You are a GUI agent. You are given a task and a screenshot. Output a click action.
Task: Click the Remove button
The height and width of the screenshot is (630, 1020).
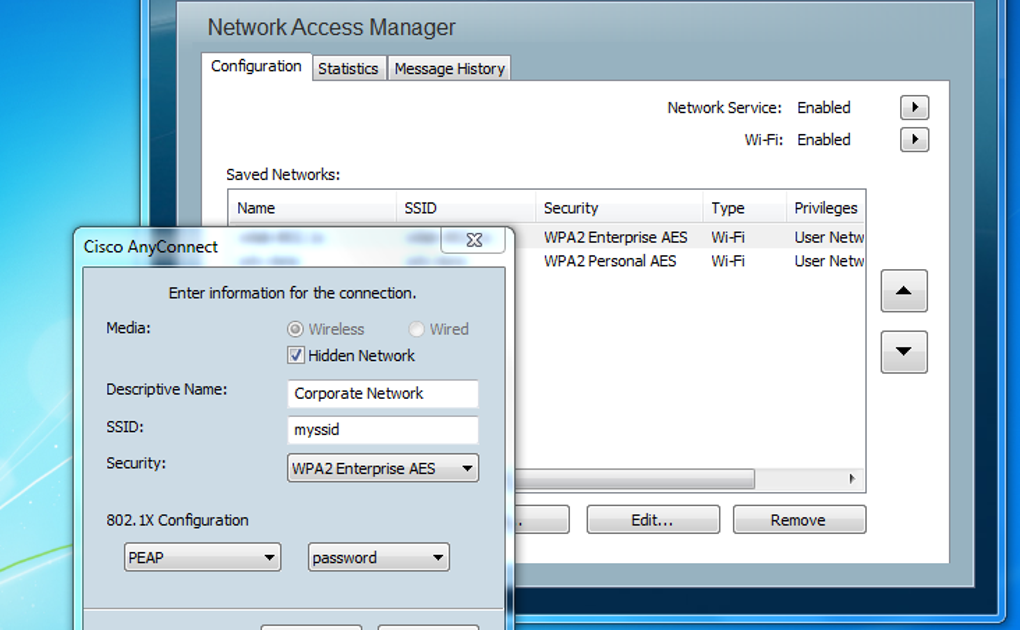pyautogui.click(x=799, y=520)
